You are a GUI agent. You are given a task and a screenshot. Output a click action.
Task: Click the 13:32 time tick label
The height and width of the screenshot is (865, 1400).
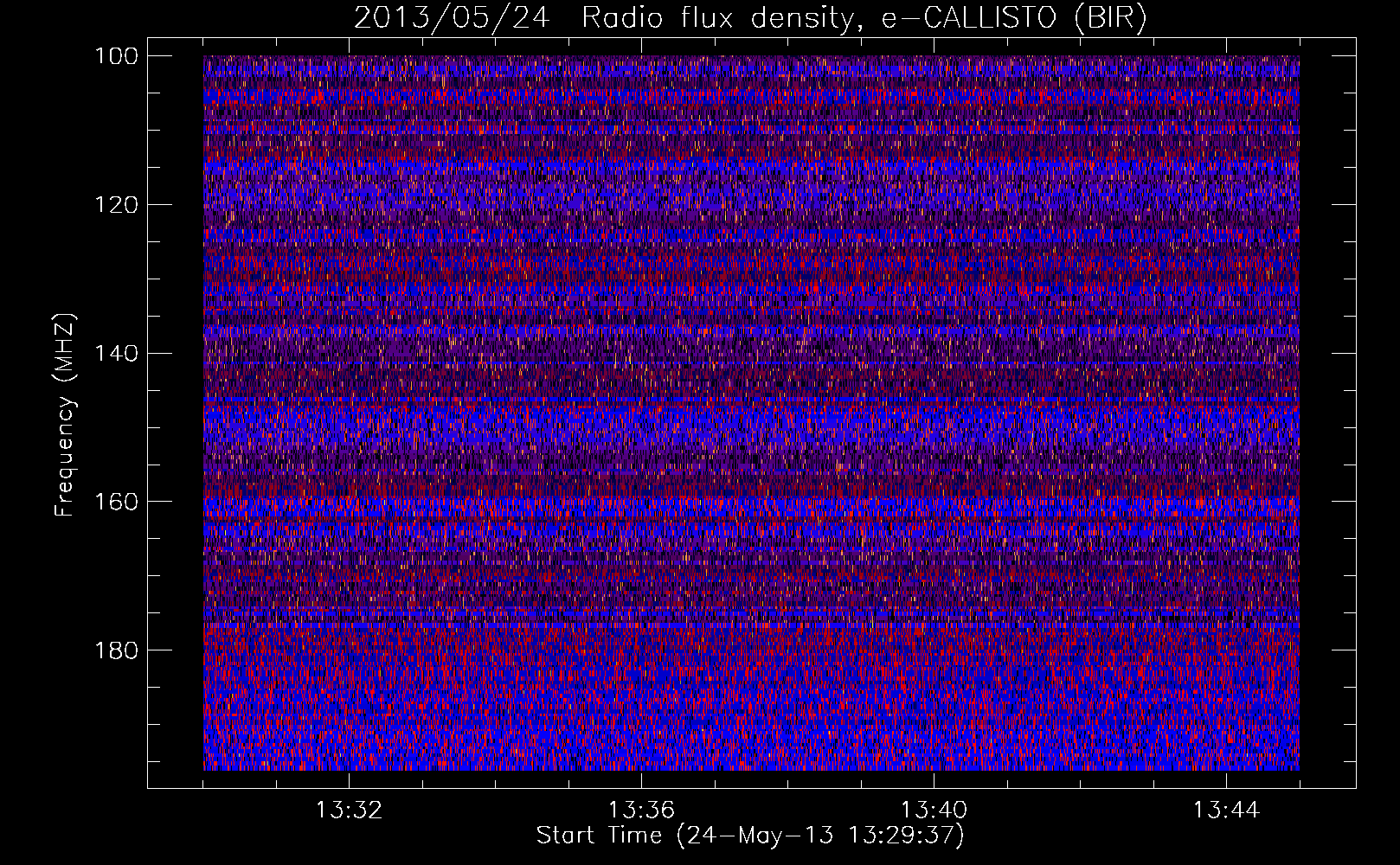349,811
